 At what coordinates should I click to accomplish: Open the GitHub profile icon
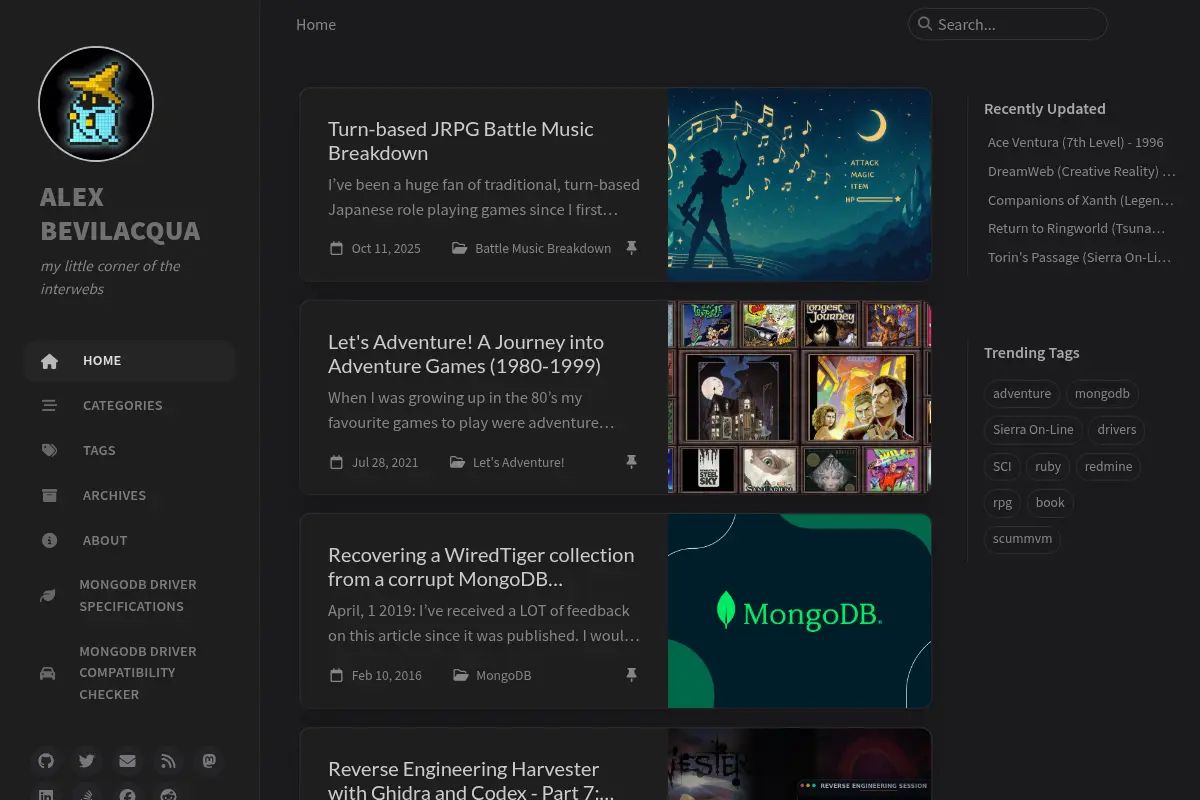(46, 761)
